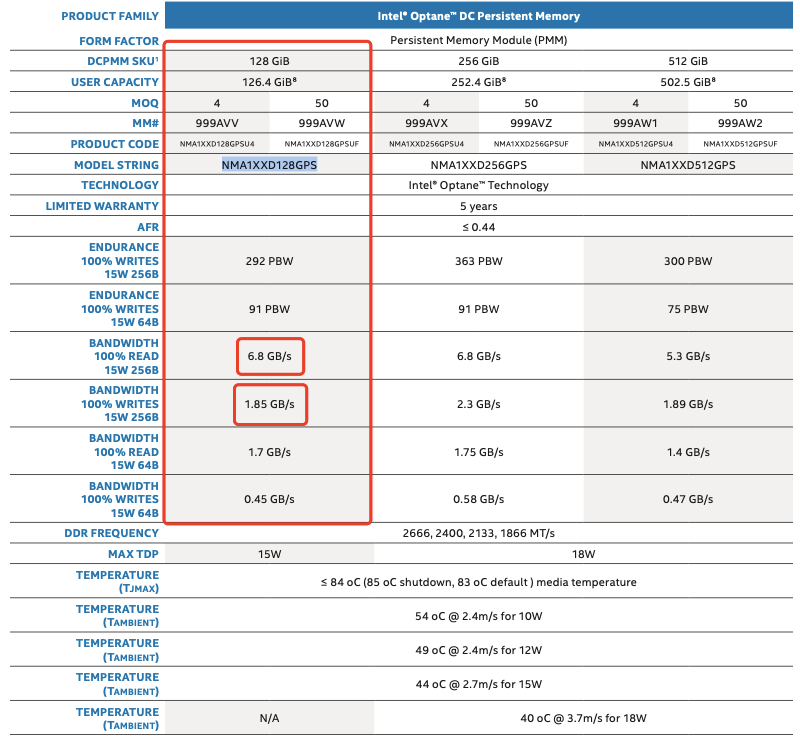The image size is (800, 747).
Task: Click the 1.7 GB/s read bandwidth value
Action: pyautogui.click(x=269, y=452)
